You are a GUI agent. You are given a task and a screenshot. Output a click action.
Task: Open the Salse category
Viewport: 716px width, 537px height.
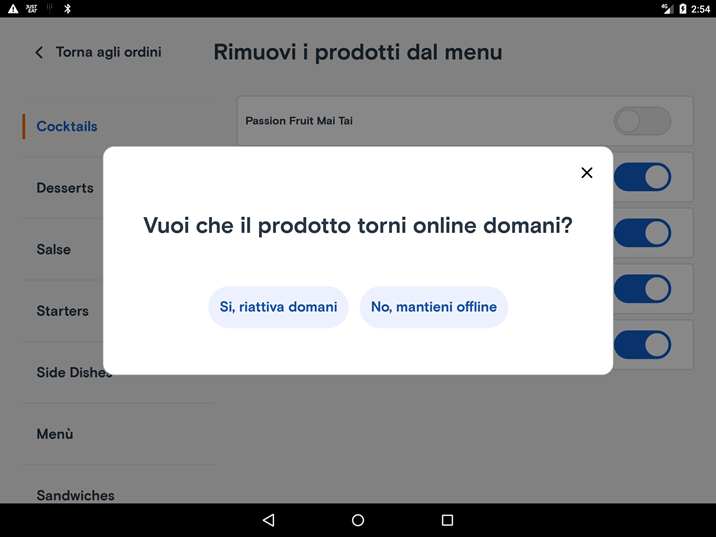point(53,249)
